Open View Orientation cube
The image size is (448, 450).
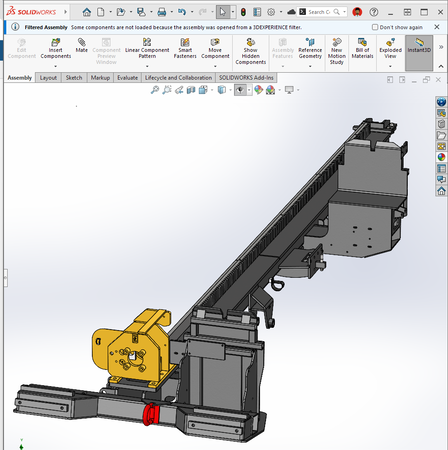tap(203, 90)
